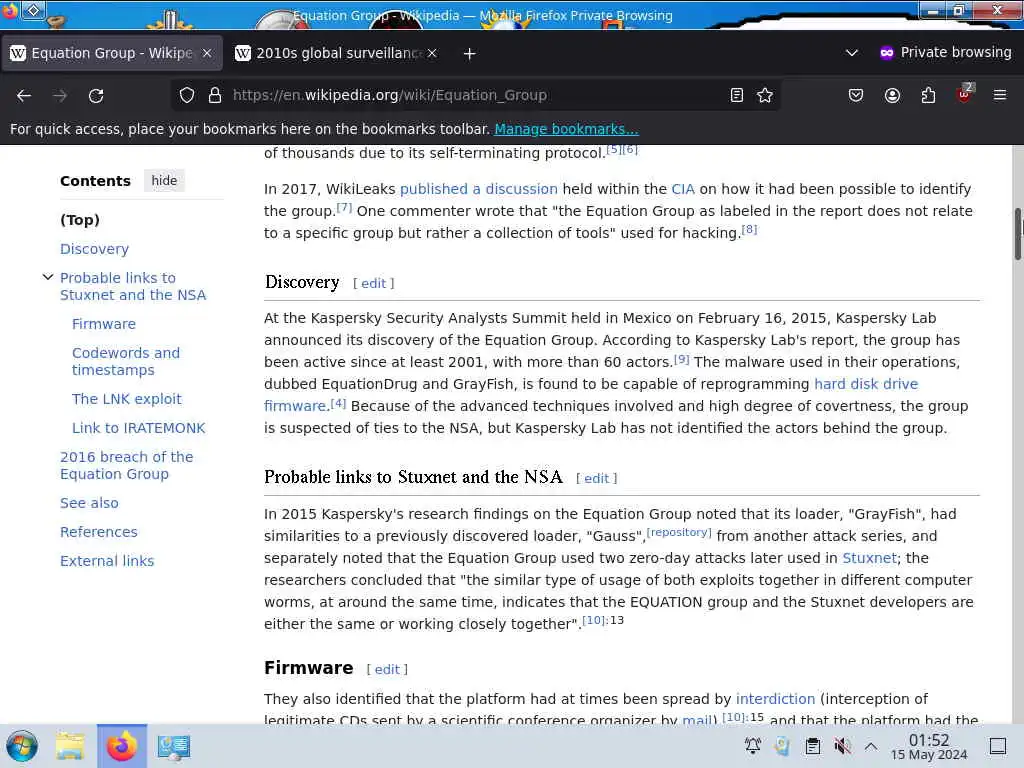Open the Stuxnet article link
Image resolution: width=1024 pixels, height=768 pixels.
tap(869, 558)
